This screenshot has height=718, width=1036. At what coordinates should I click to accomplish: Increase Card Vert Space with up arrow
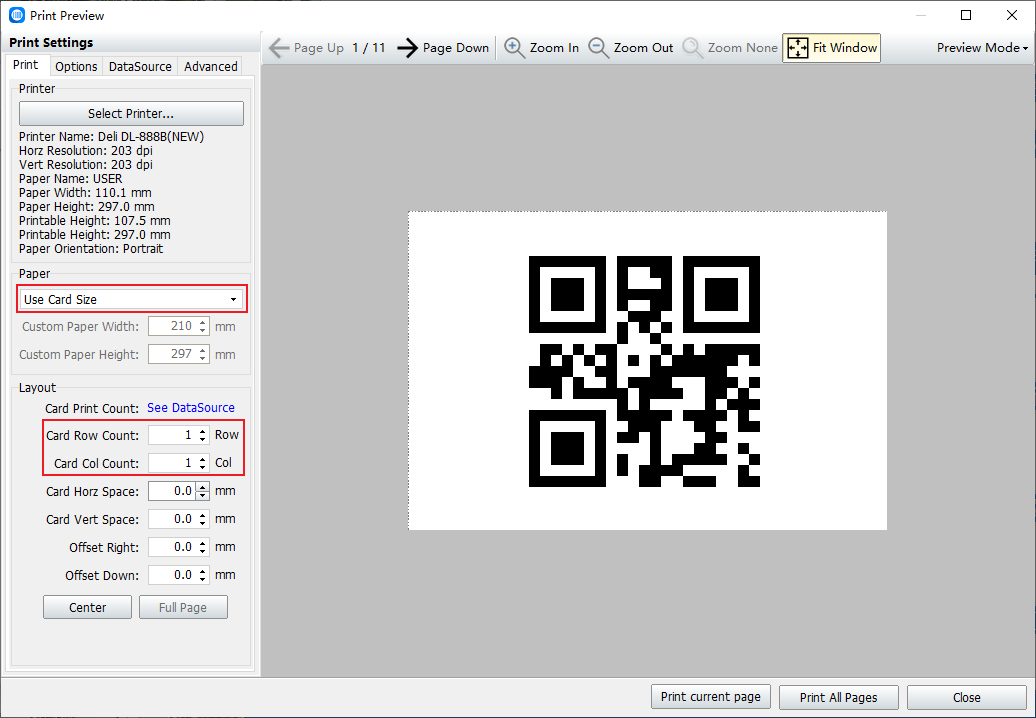203,515
